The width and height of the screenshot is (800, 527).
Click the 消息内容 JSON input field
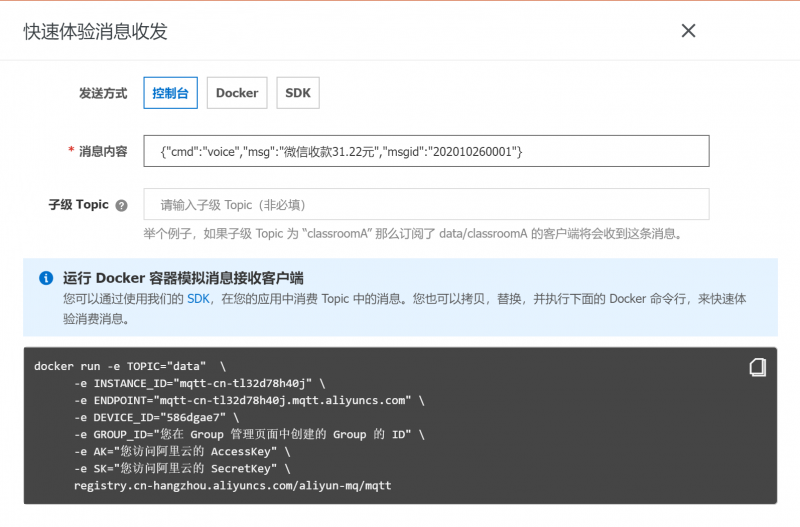[x=426, y=151]
